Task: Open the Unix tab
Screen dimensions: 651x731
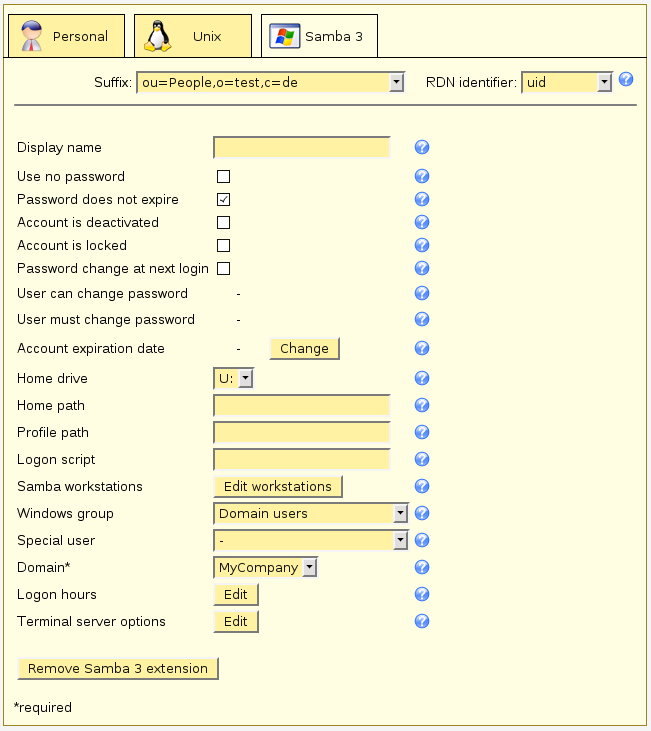Action: 193,37
